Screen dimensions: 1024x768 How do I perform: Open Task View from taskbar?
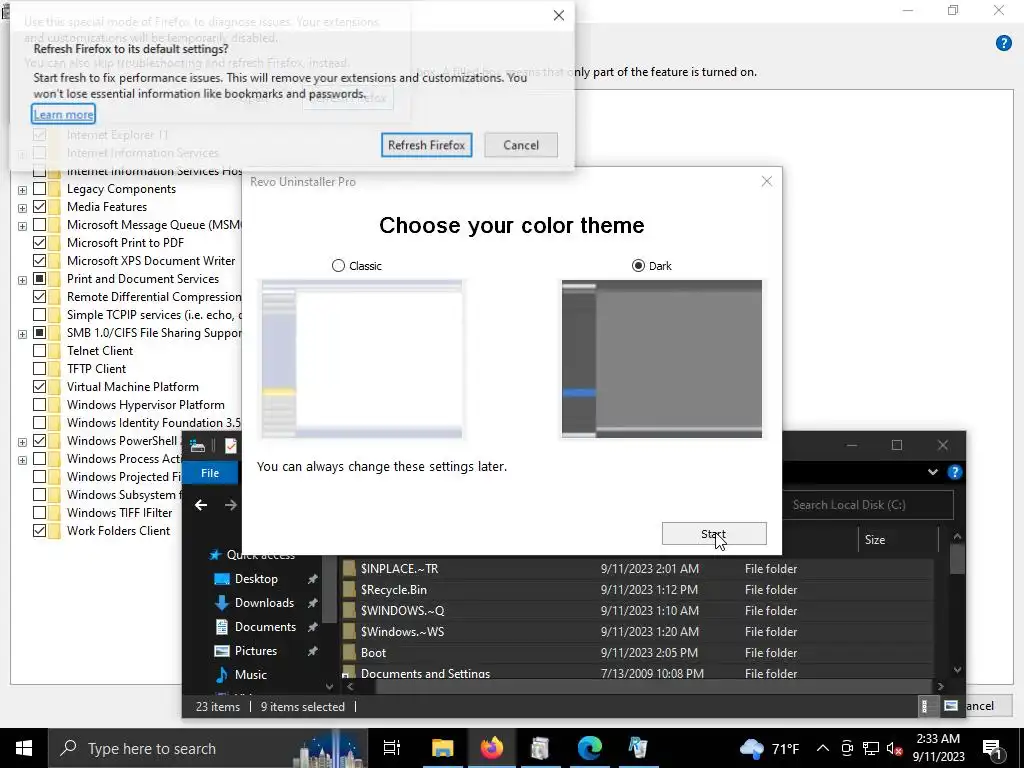[392, 748]
